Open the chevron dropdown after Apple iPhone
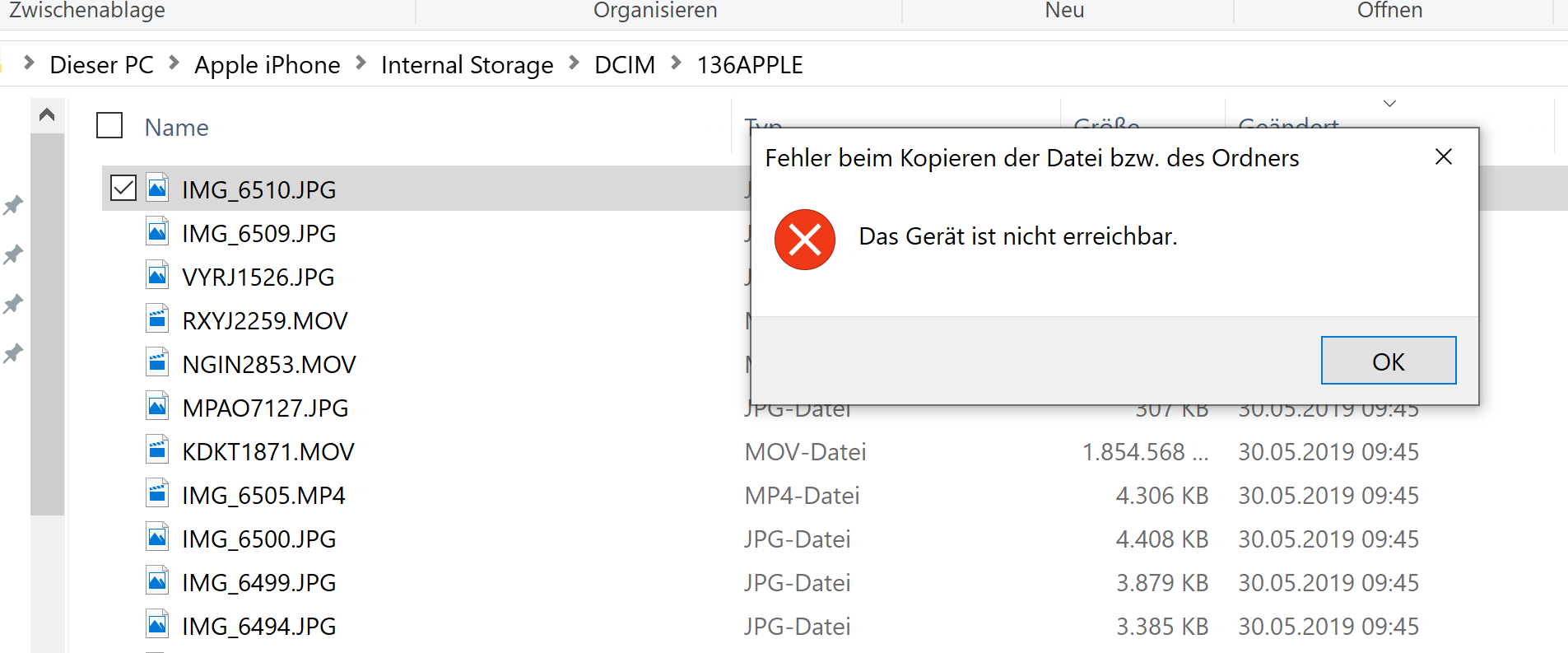Image resolution: width=1568 pixels, height=653 pixels. (361, 63)
